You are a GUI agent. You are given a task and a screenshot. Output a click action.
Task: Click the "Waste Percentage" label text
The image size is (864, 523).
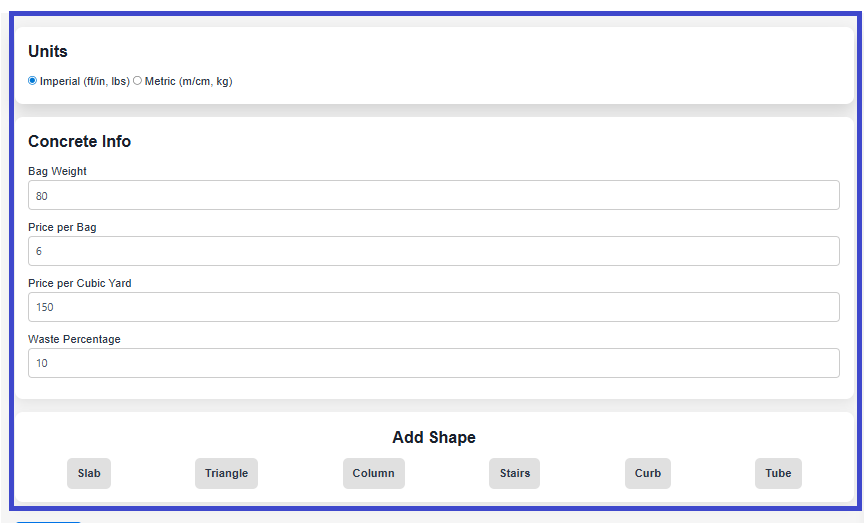[x=74, y=339]
